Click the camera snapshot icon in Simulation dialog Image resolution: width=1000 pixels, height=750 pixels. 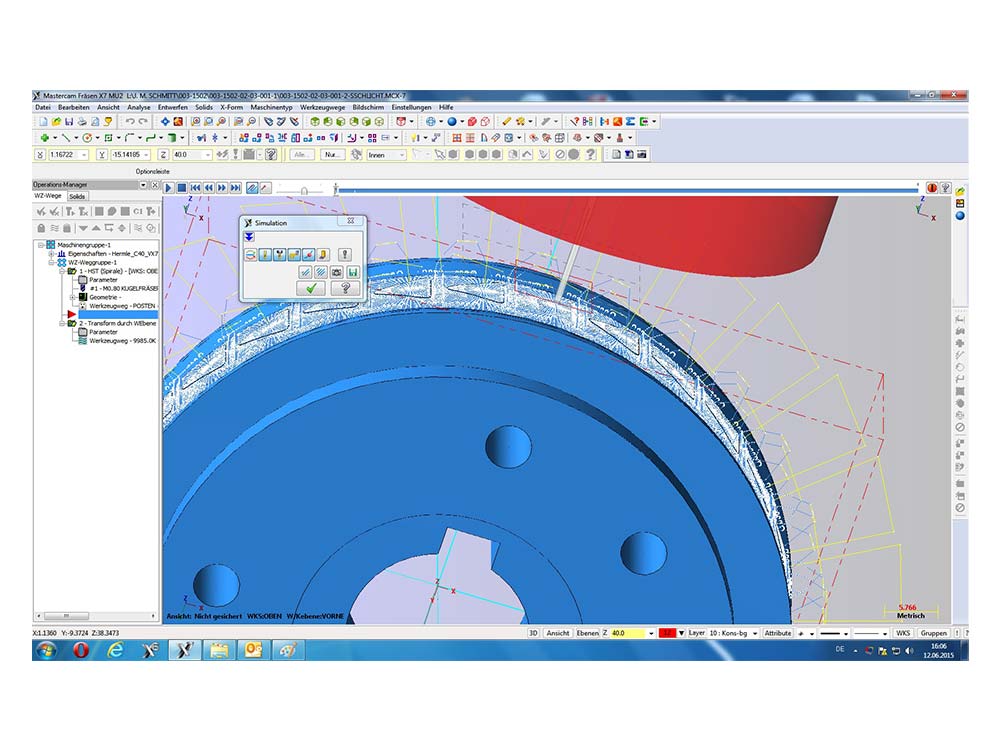337,272
